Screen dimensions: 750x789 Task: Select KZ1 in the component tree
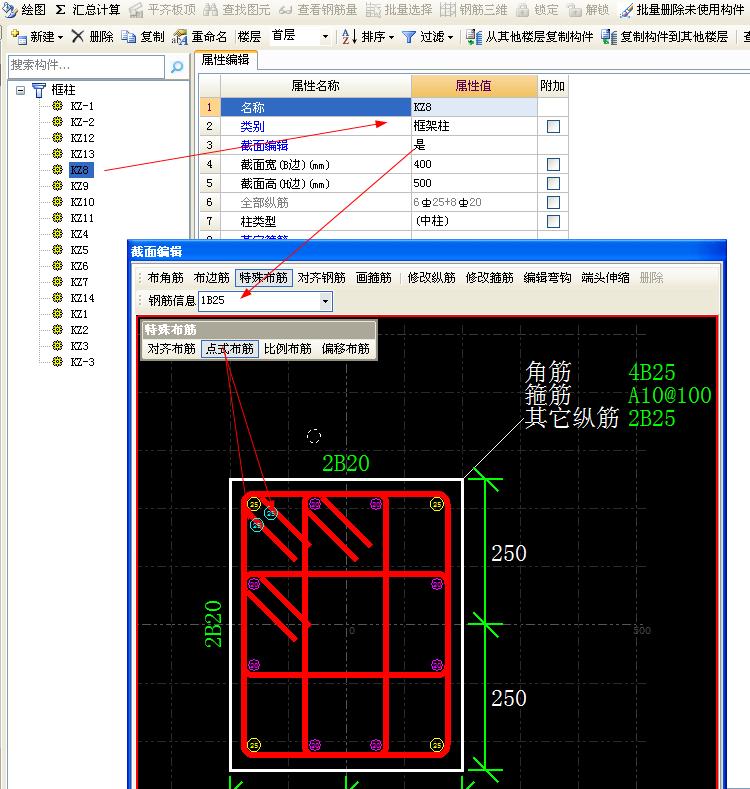(x=80, y=314)
